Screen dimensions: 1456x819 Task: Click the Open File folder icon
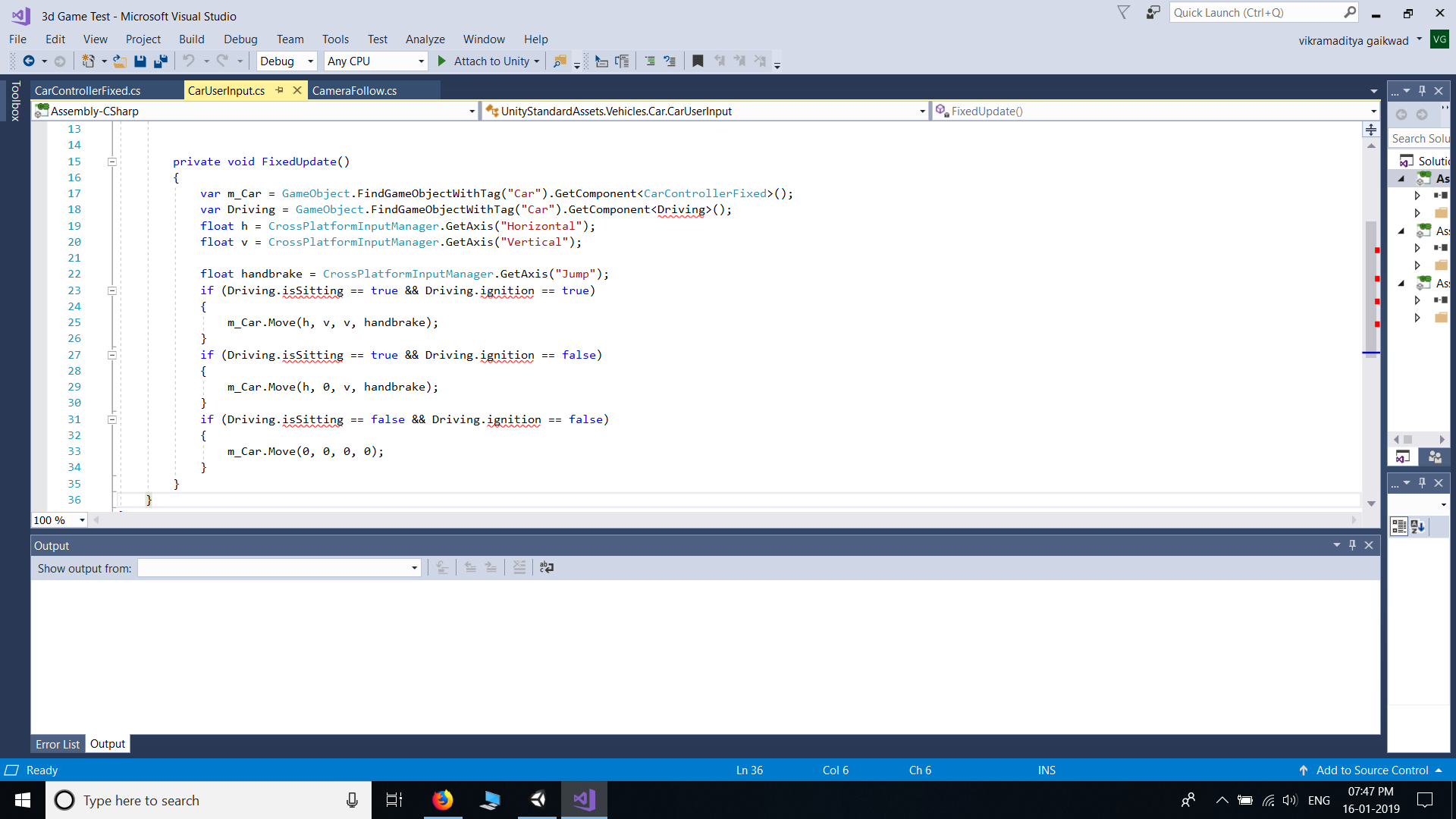coord(119,61)
